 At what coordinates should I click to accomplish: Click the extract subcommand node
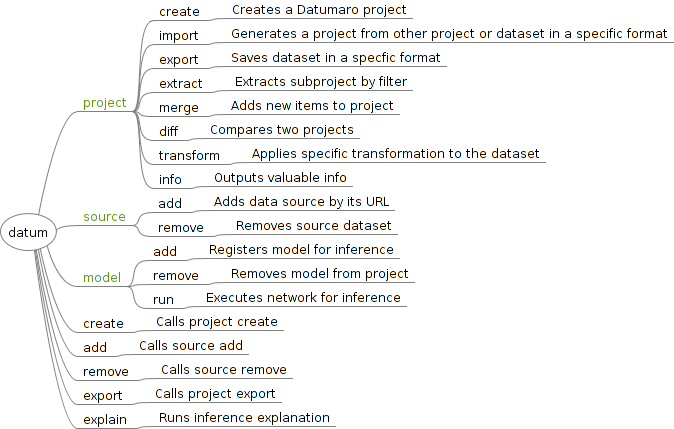[x=180, y=83]
